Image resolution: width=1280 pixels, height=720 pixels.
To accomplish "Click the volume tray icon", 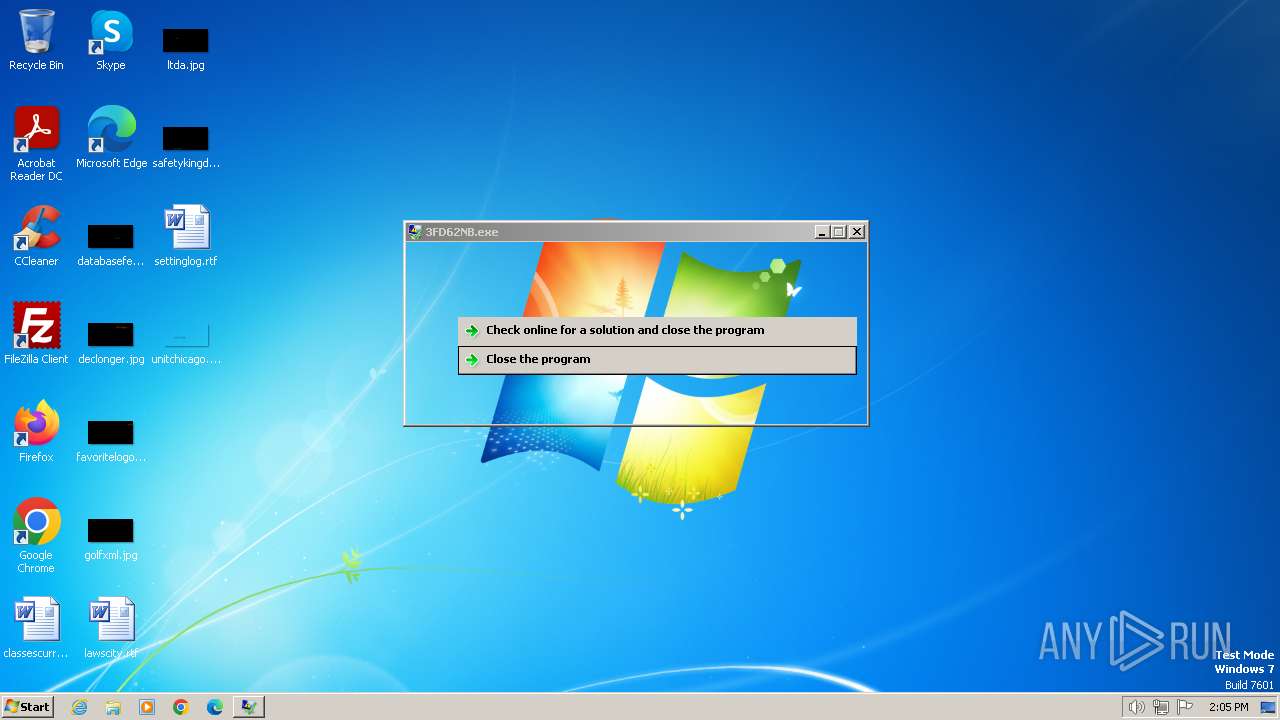I will coord(1136,707).
